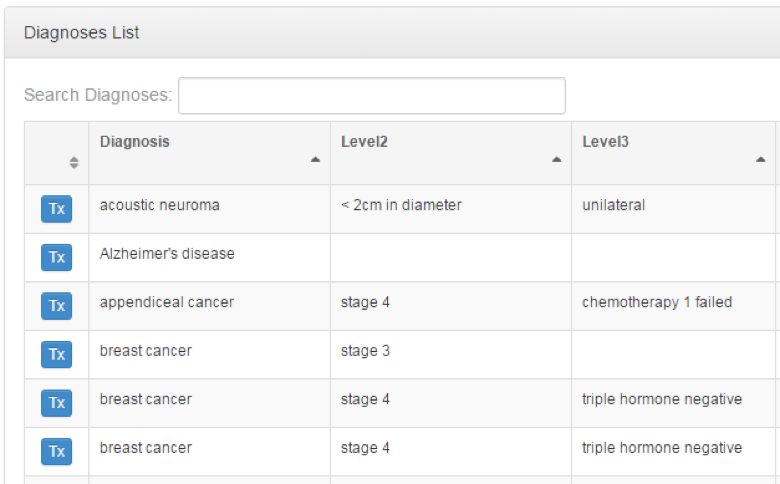
Task: Click sort arrow in Level2 column header
Action: 557,159
